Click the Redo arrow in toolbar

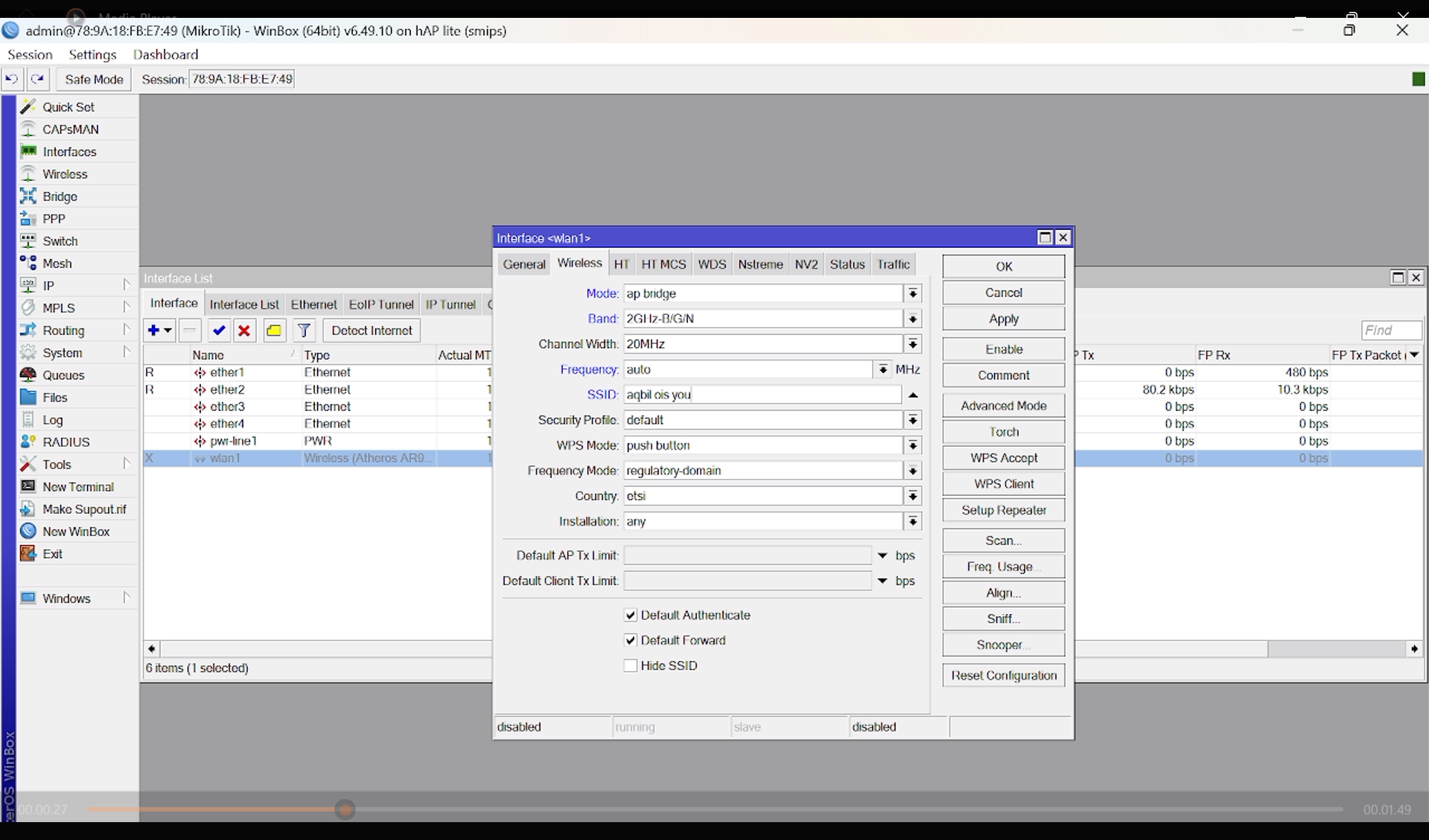coord(38,79)
